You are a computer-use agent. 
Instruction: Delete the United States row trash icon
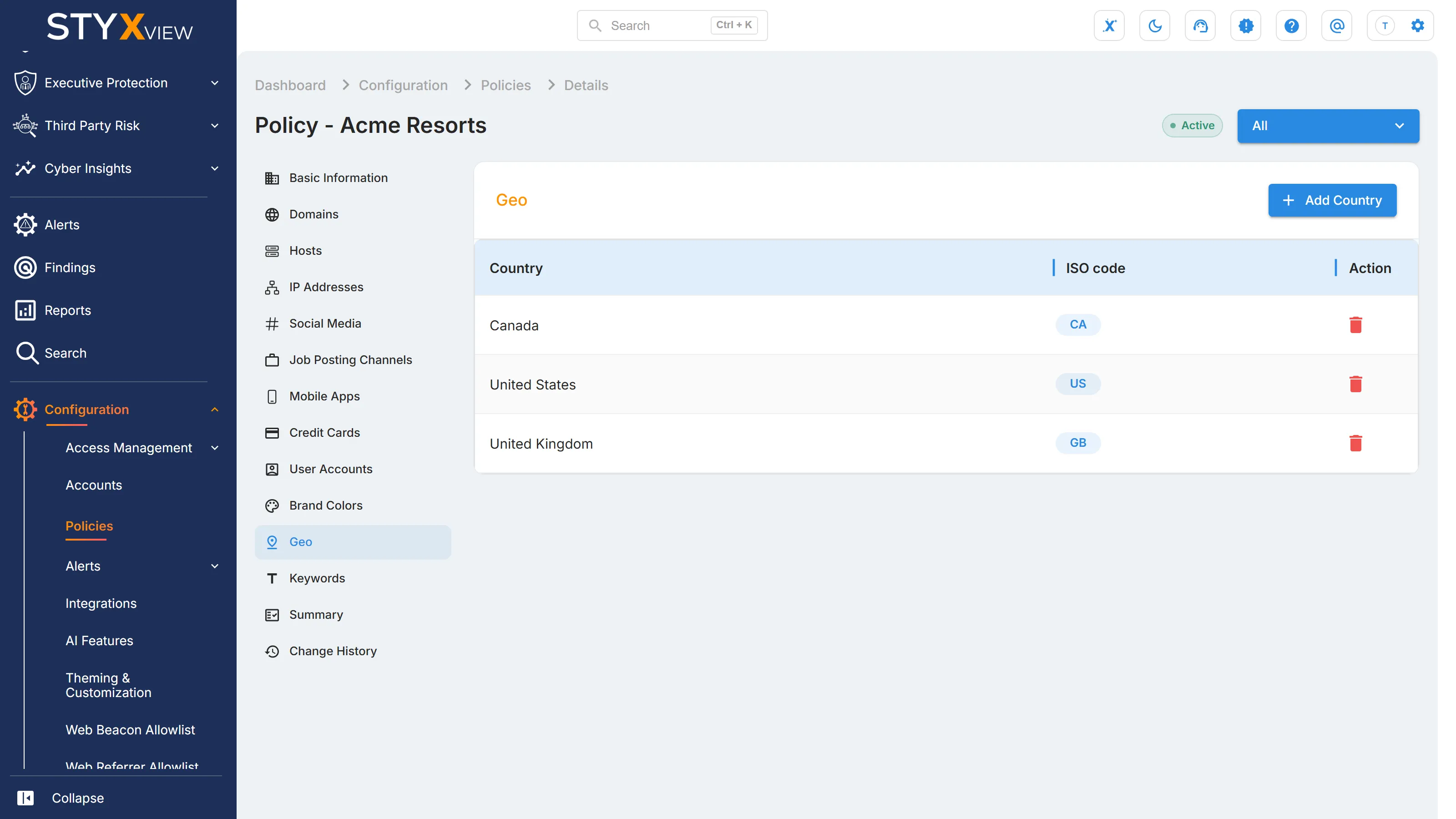pyautogui.click(x=1355, y=384)
